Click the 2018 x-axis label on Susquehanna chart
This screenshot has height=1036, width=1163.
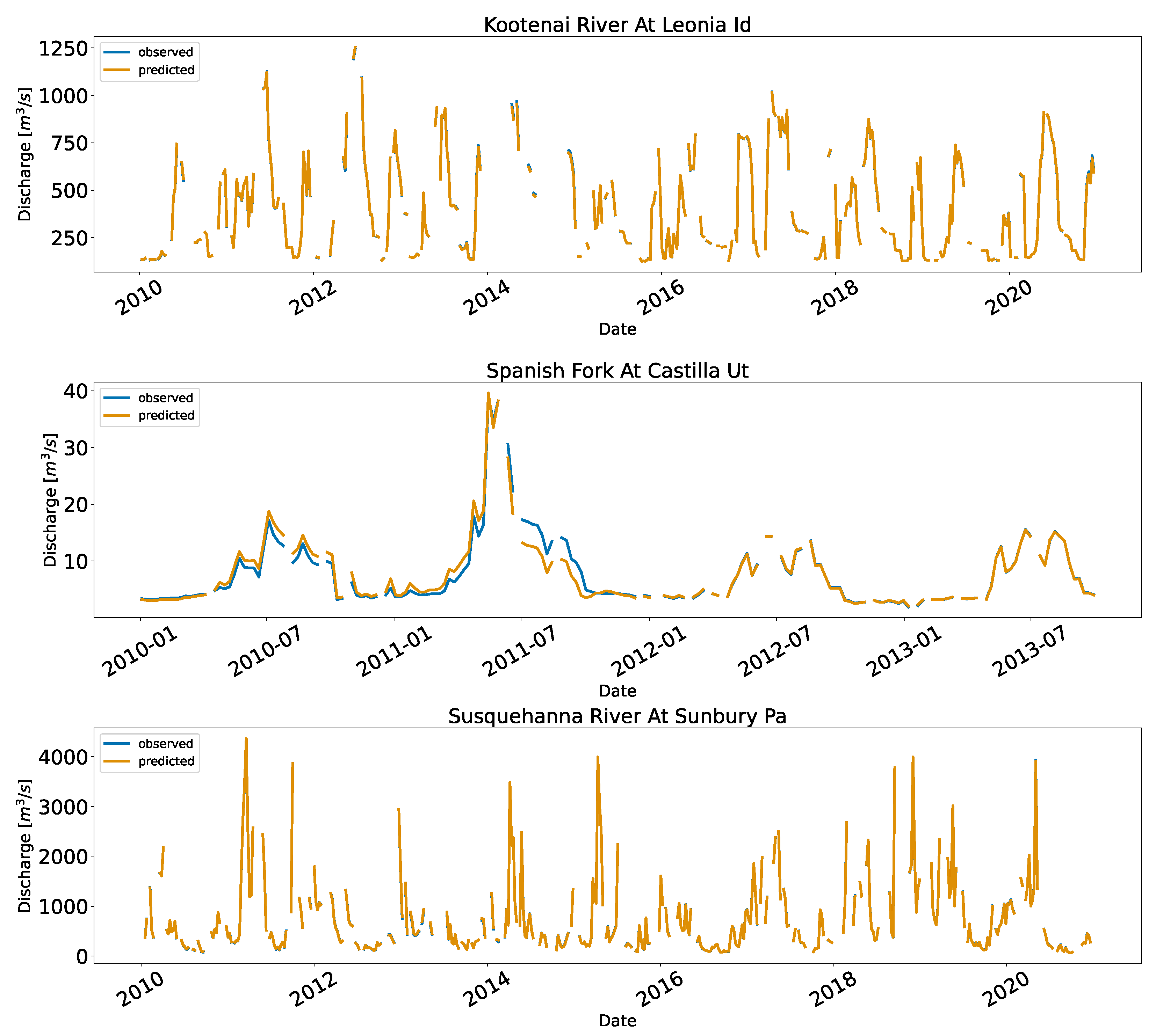833,989
